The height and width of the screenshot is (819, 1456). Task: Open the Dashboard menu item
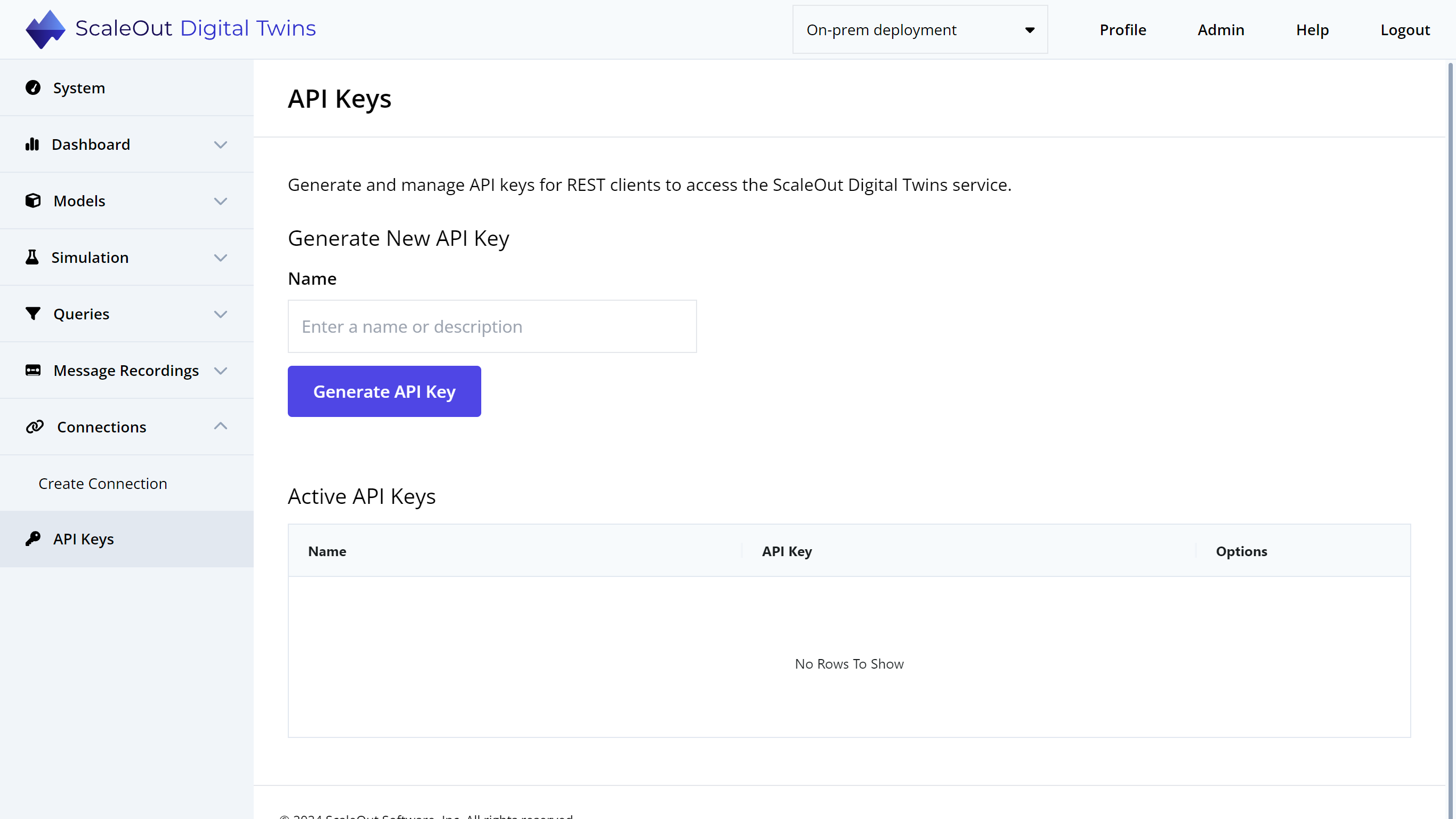point(127,144)
